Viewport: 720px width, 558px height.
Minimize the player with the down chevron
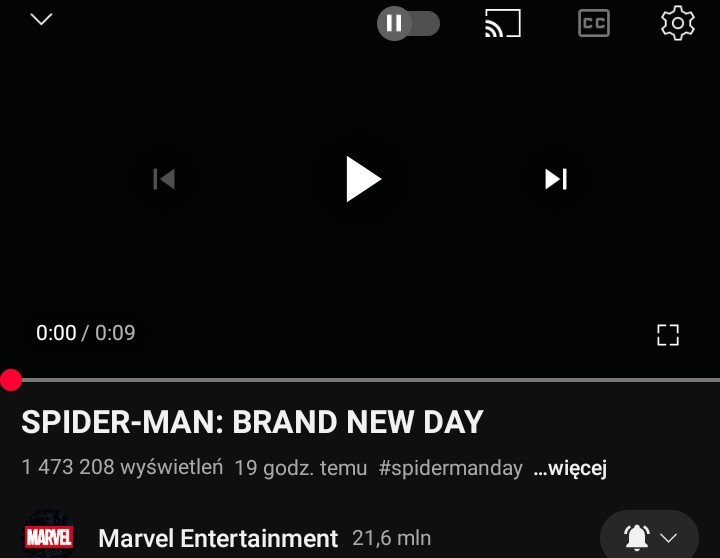(x=41, y=19)
